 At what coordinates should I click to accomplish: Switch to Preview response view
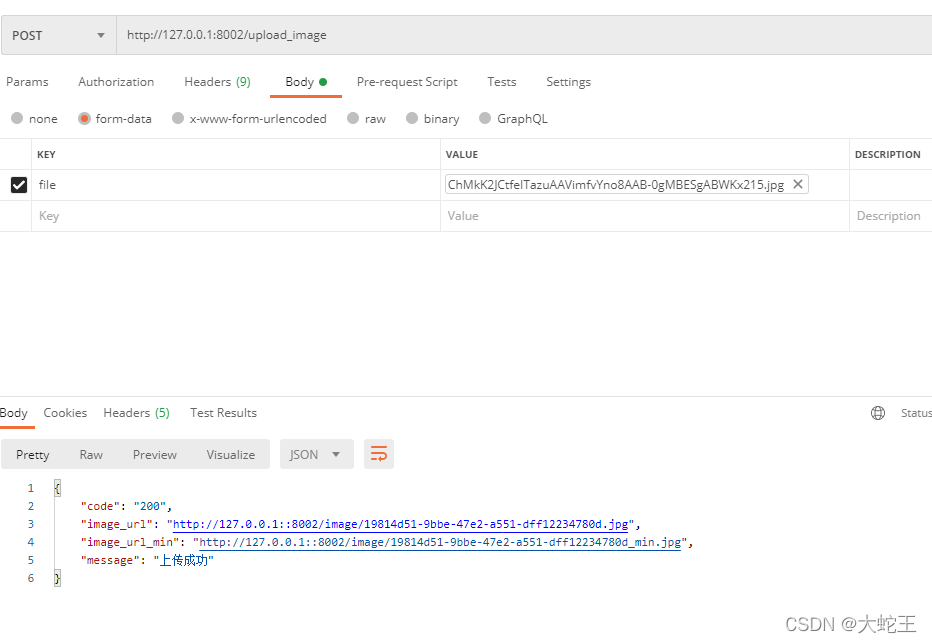click(155, 454)
